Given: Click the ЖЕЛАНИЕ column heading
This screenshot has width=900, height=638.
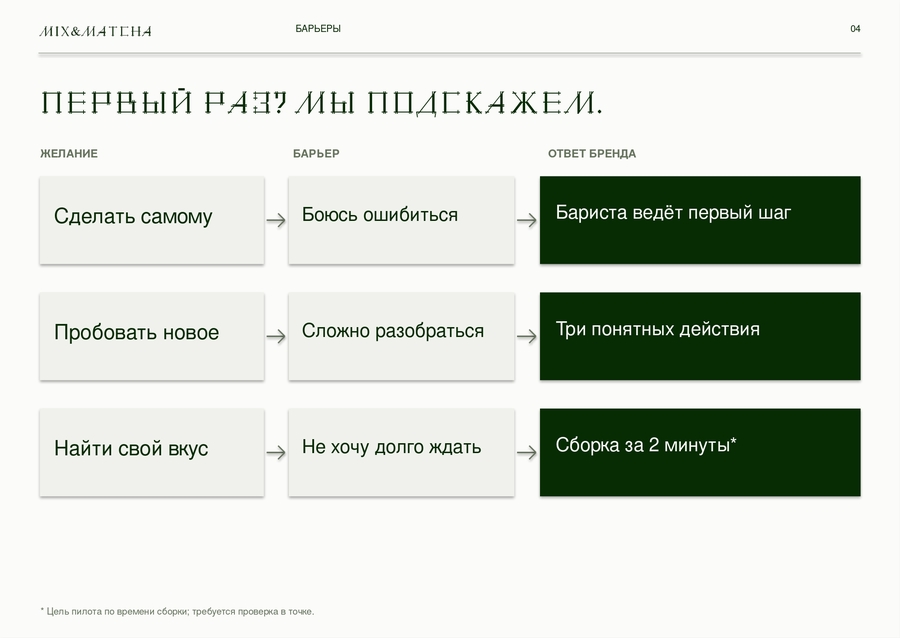Looking at the screenshot, I should [x=69, y=154].
